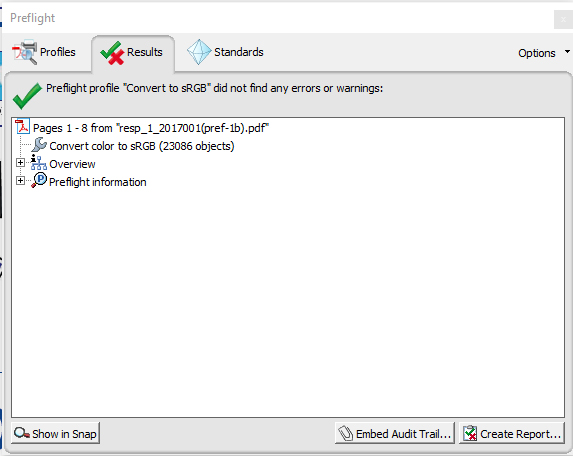Select the Results tab
This screenshot has height=456, width=573.
133,53
